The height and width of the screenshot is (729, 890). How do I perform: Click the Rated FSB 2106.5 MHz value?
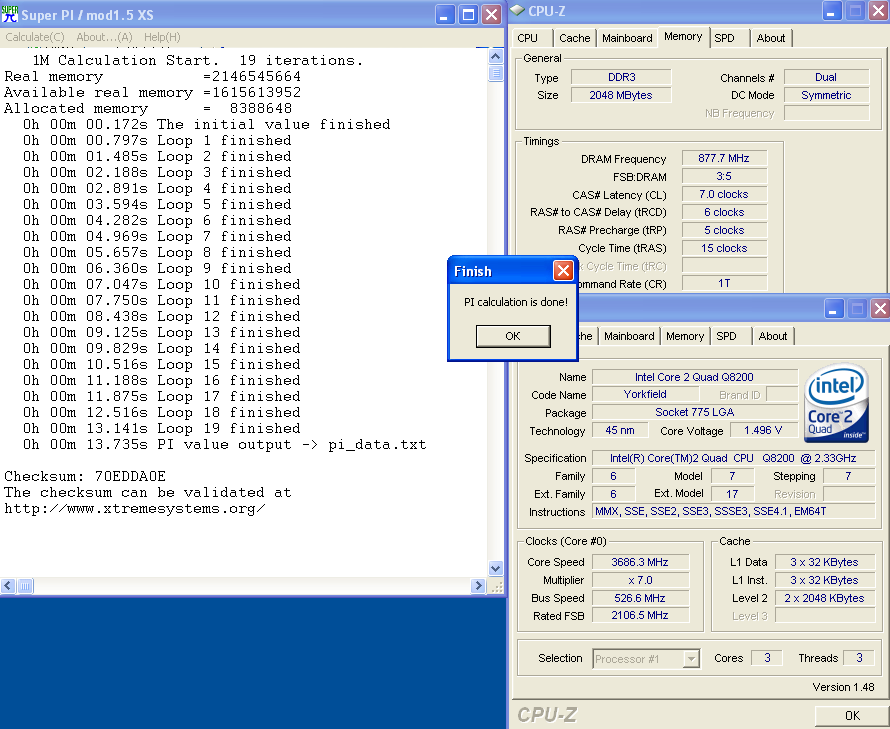tap(640, 615)
